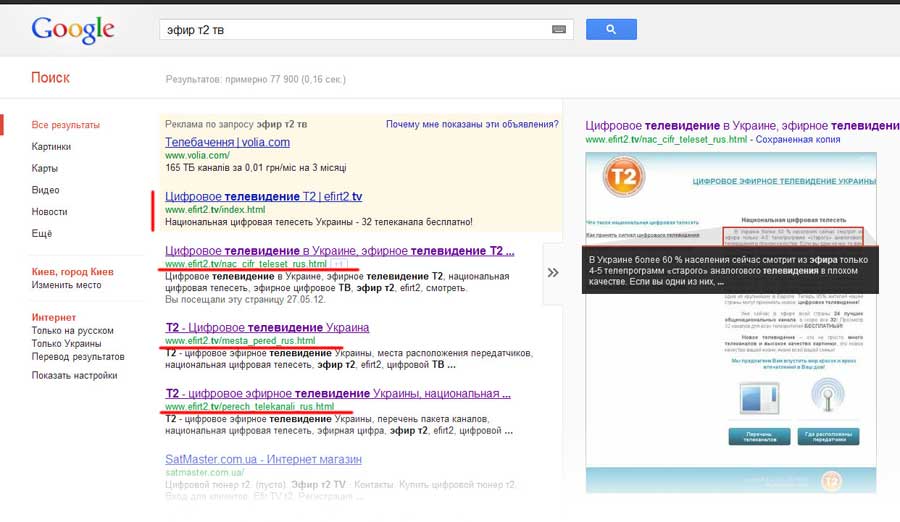The image size is (900, 522).
Task: Click the preview pane title 'Цифровое телевидение в Украине'
Action: pyautogui.click(x=742, y=126)
